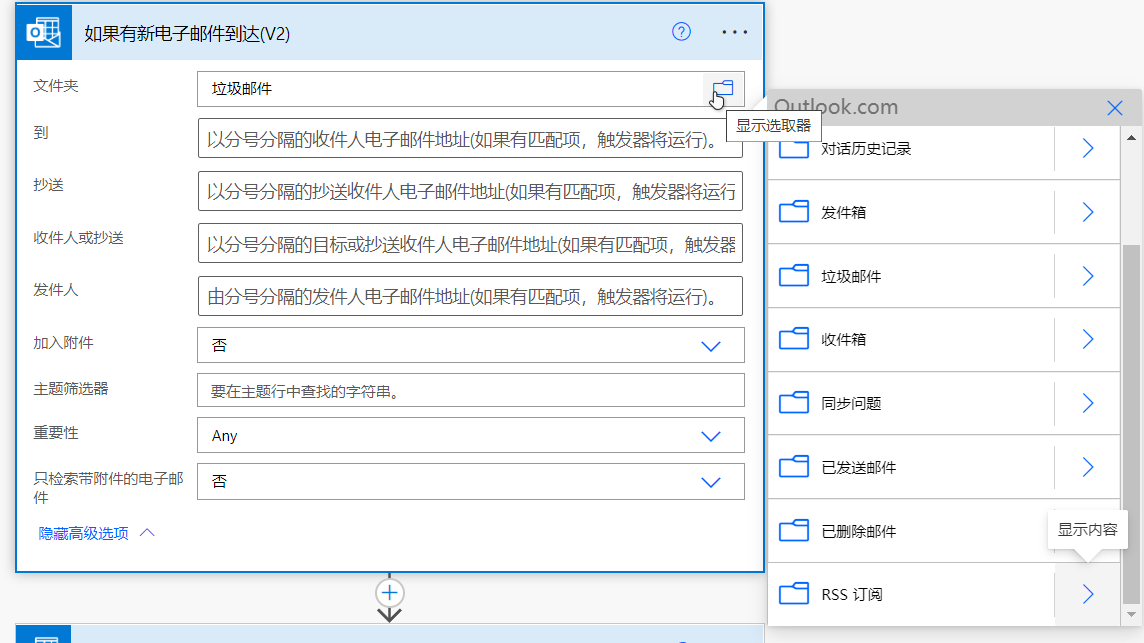The width and height of the screenshot is (1144, 643).
Task: Select 同步问题 folder
Action: 851,404
